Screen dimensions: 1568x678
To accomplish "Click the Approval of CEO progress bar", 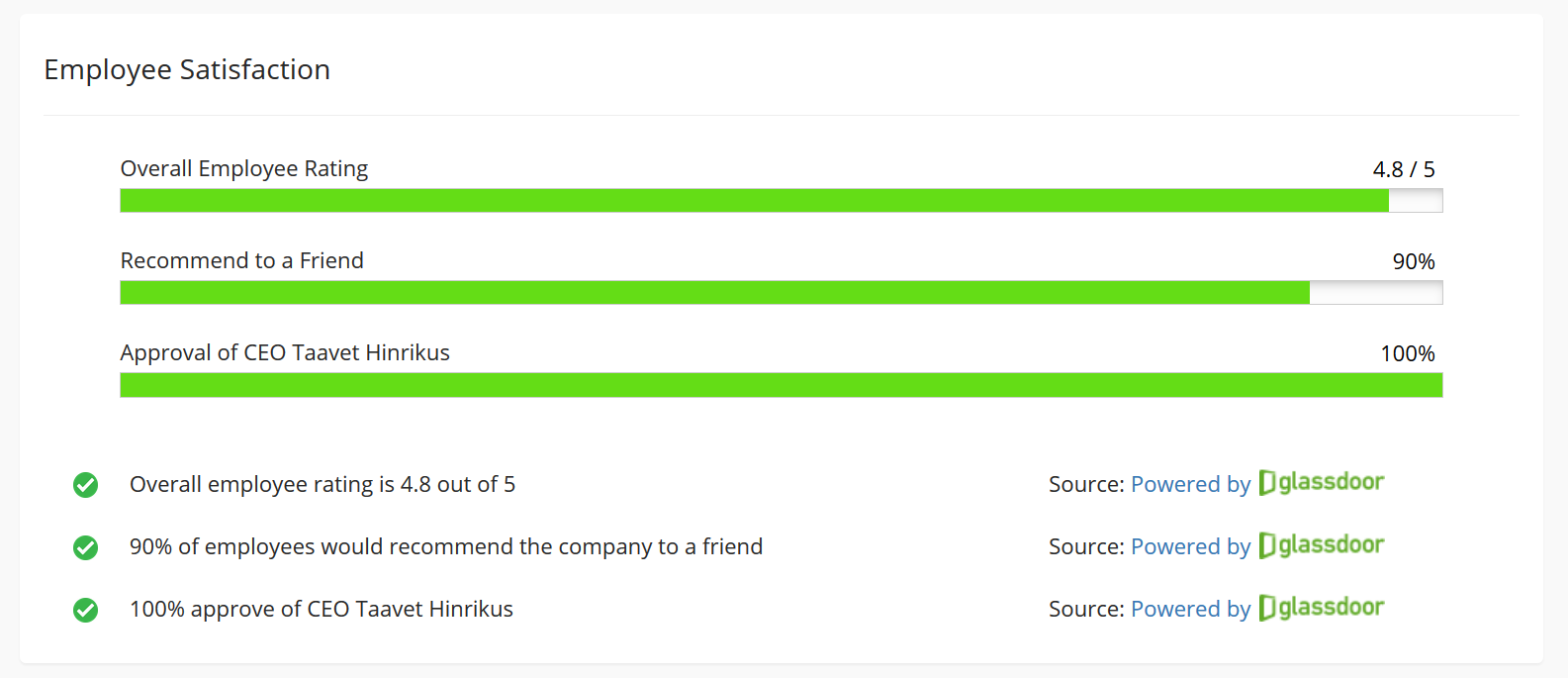I will tap(782, 385).
